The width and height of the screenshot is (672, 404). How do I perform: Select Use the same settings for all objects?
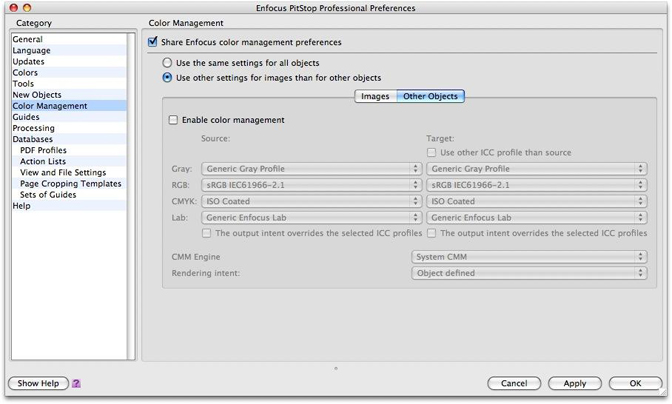tap(167, 63)
